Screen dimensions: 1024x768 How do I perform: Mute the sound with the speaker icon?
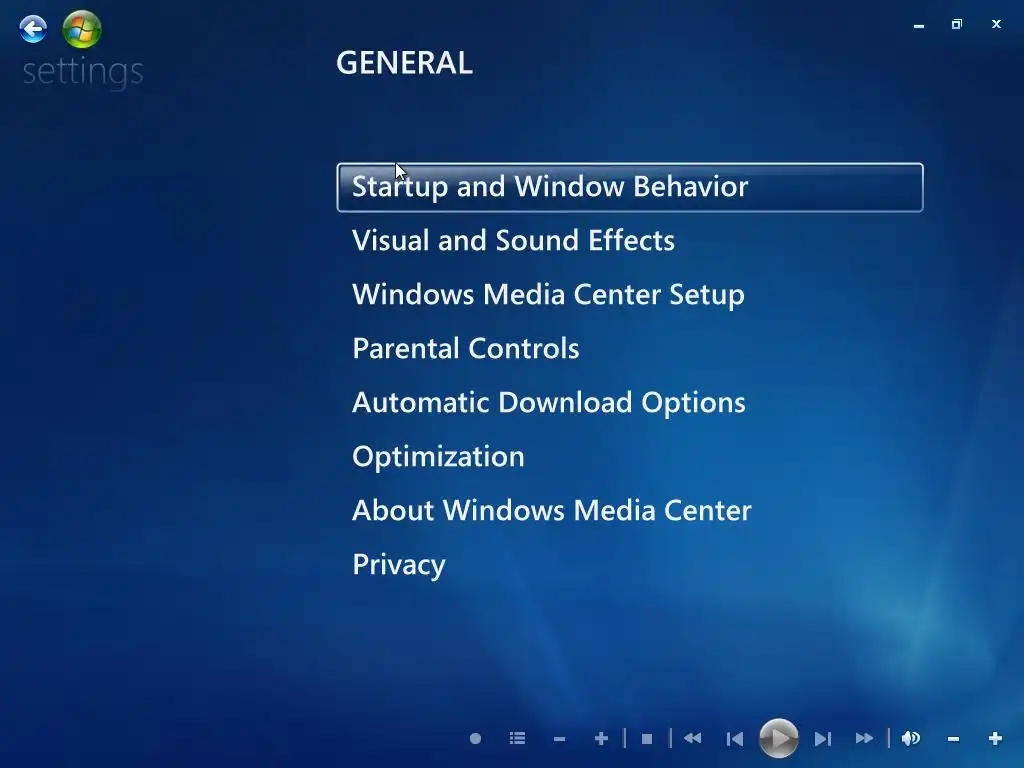point(911,739)
